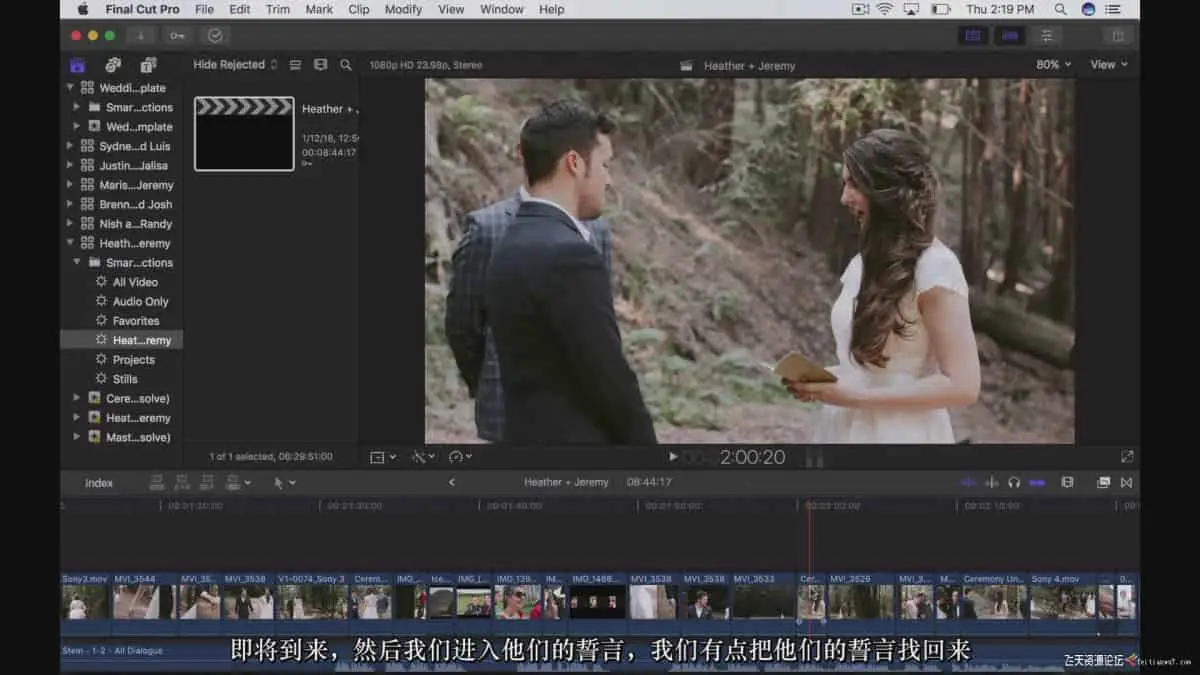
Task: Open the Clip Appearance filmstrip in timeline
Action: point(1067,483)
